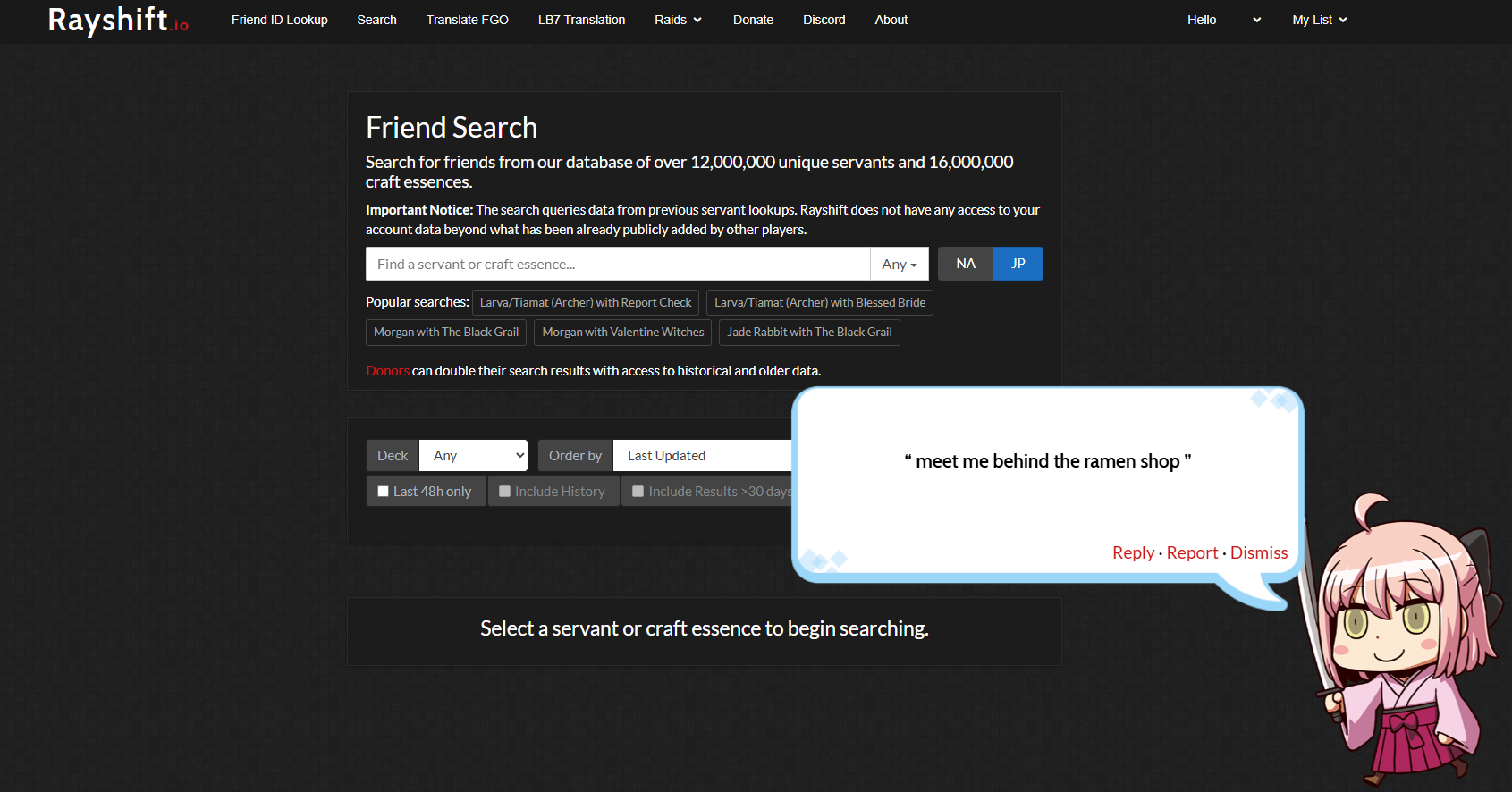This screenshot has width=1512, height=792.
Task: Toggle Include Results >30 days checkbox
Action: [638, 492]
